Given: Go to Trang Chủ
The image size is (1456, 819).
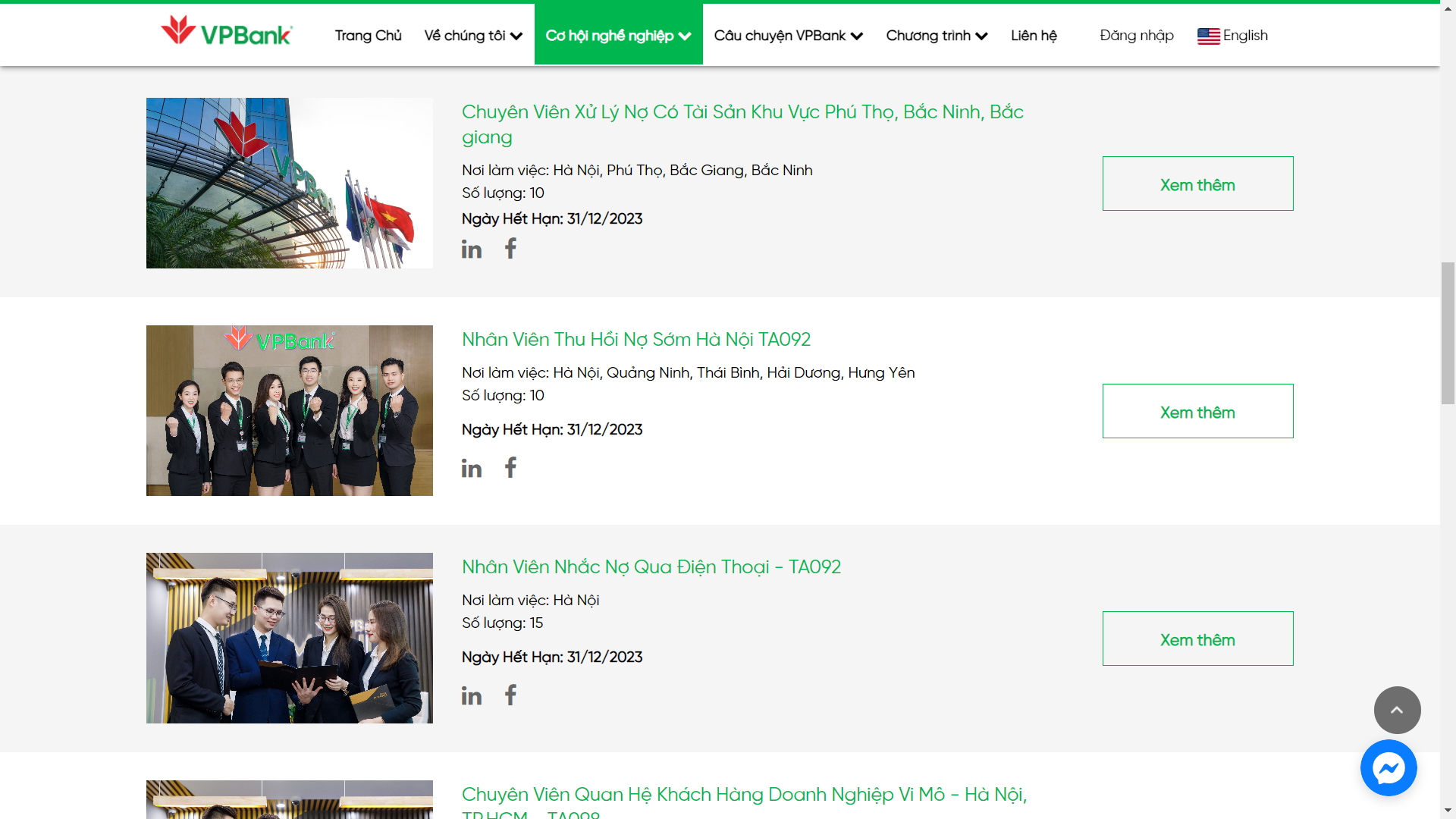Looking at the screenshot, I should (369, 36).
